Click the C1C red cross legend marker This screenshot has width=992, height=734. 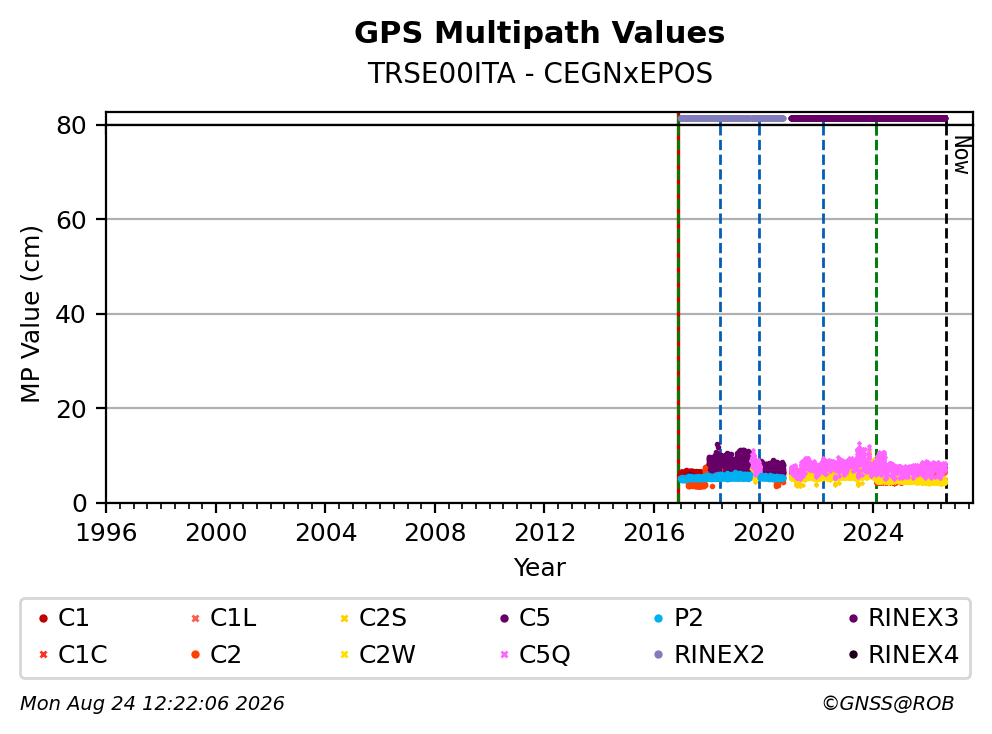click(x=43, y=655)
